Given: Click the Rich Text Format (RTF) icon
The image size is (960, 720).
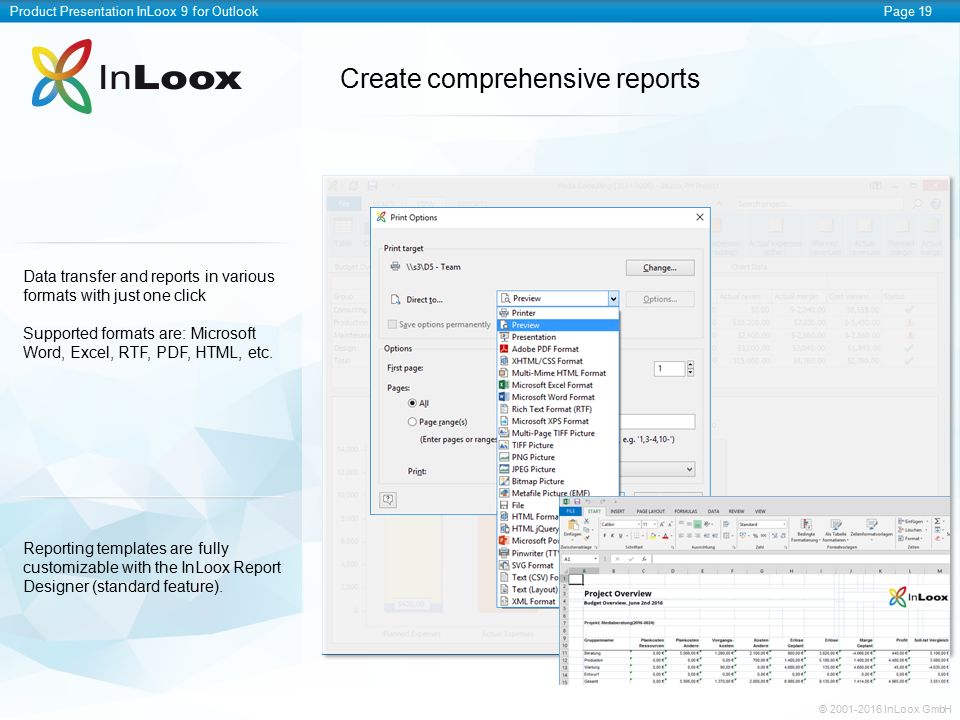Looking at the screenshot, I should tap(504, 409).
